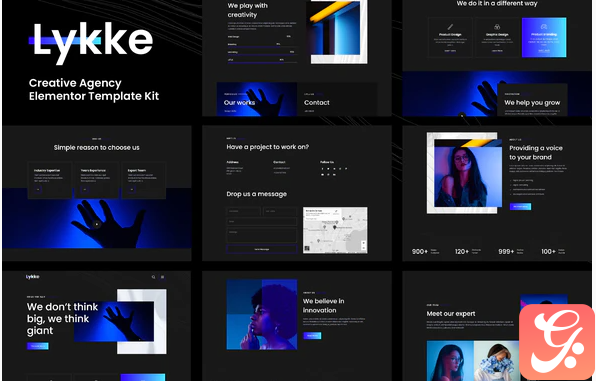Click the pencil icon above Product Design
This screenshot has height=381, width=596.
(x=450, y=27)
